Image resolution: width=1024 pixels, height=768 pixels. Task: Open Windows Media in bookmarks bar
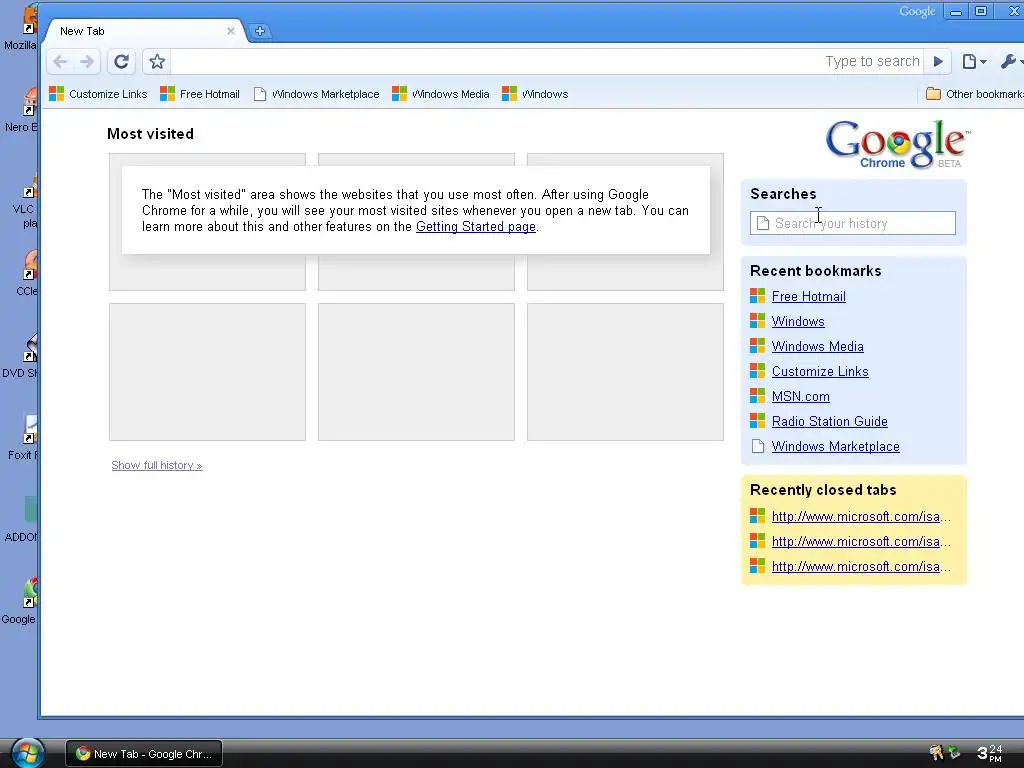point(441,94)
